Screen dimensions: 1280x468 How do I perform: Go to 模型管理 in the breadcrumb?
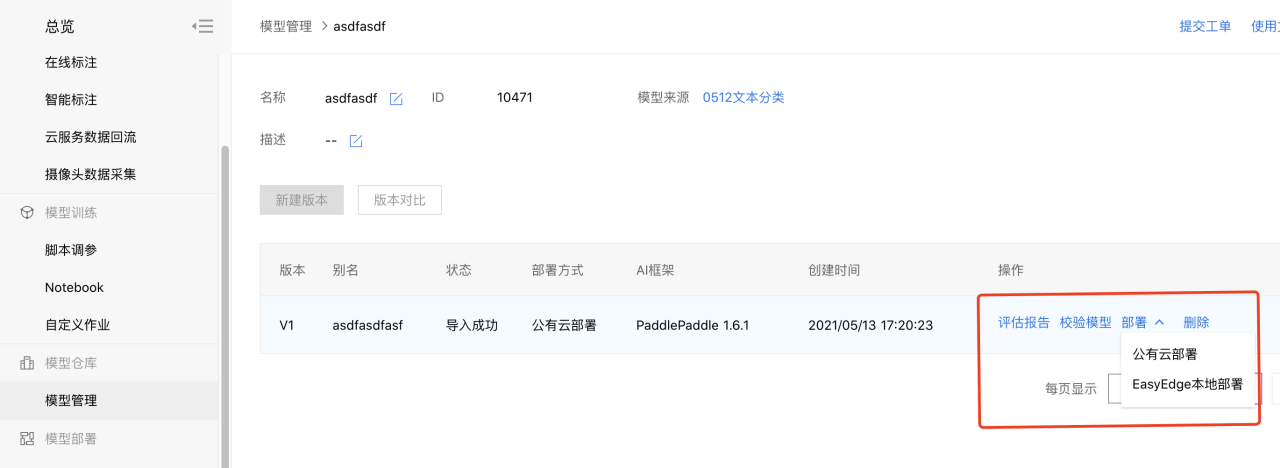click(286, 26)
